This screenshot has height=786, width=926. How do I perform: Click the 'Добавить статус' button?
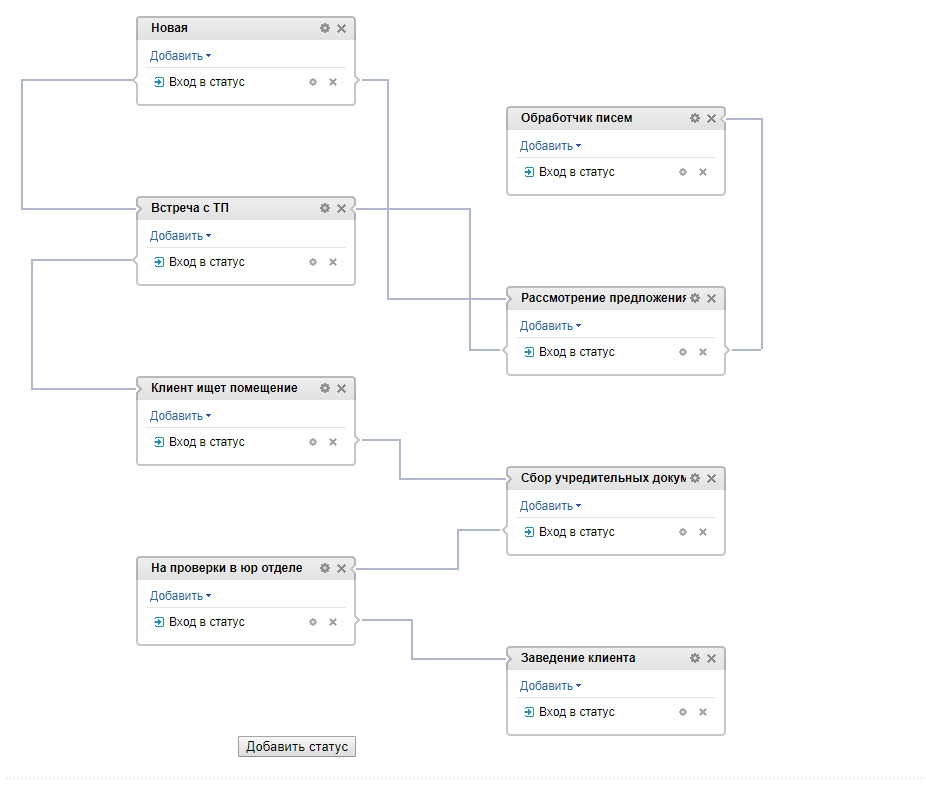tap(297, 747)
